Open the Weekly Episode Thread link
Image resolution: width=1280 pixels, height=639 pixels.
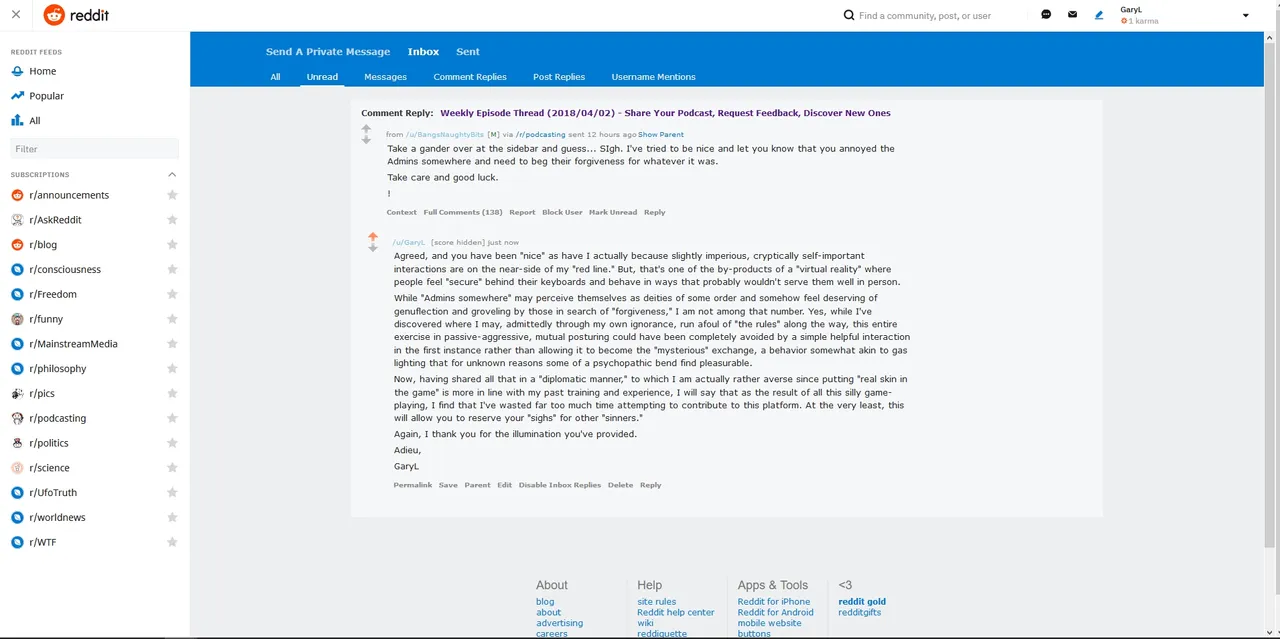pyautogui.click(x=665, y=113)
